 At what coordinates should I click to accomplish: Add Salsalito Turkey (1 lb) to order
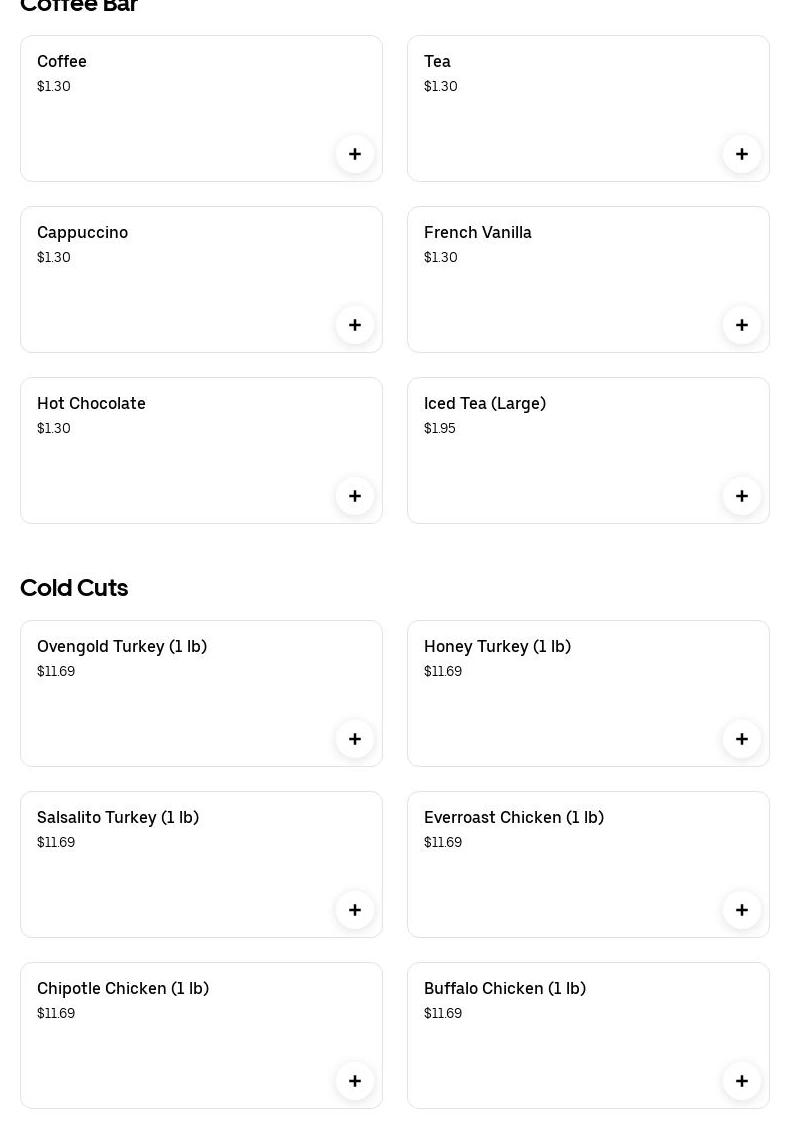(355, 910)
